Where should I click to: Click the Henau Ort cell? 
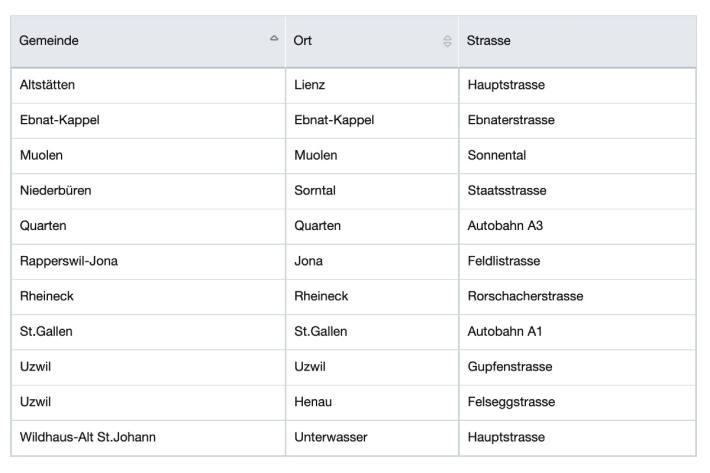click(x=372, y=403)
